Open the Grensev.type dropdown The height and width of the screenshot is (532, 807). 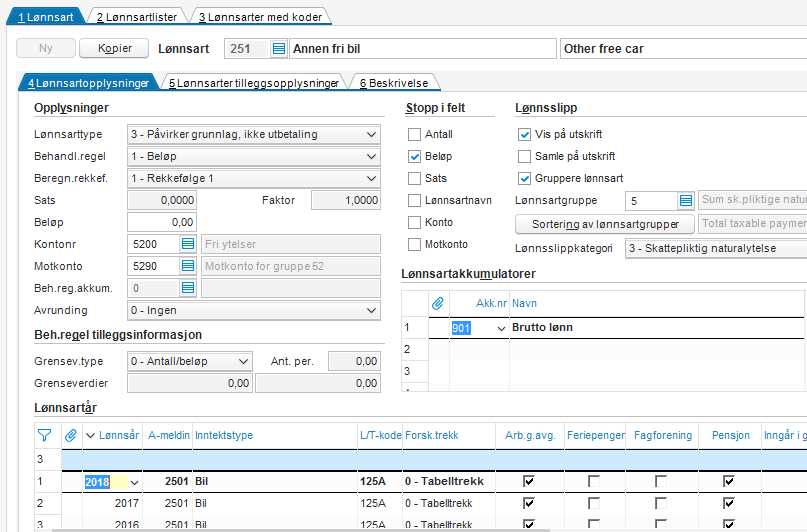tap(243, 361)
